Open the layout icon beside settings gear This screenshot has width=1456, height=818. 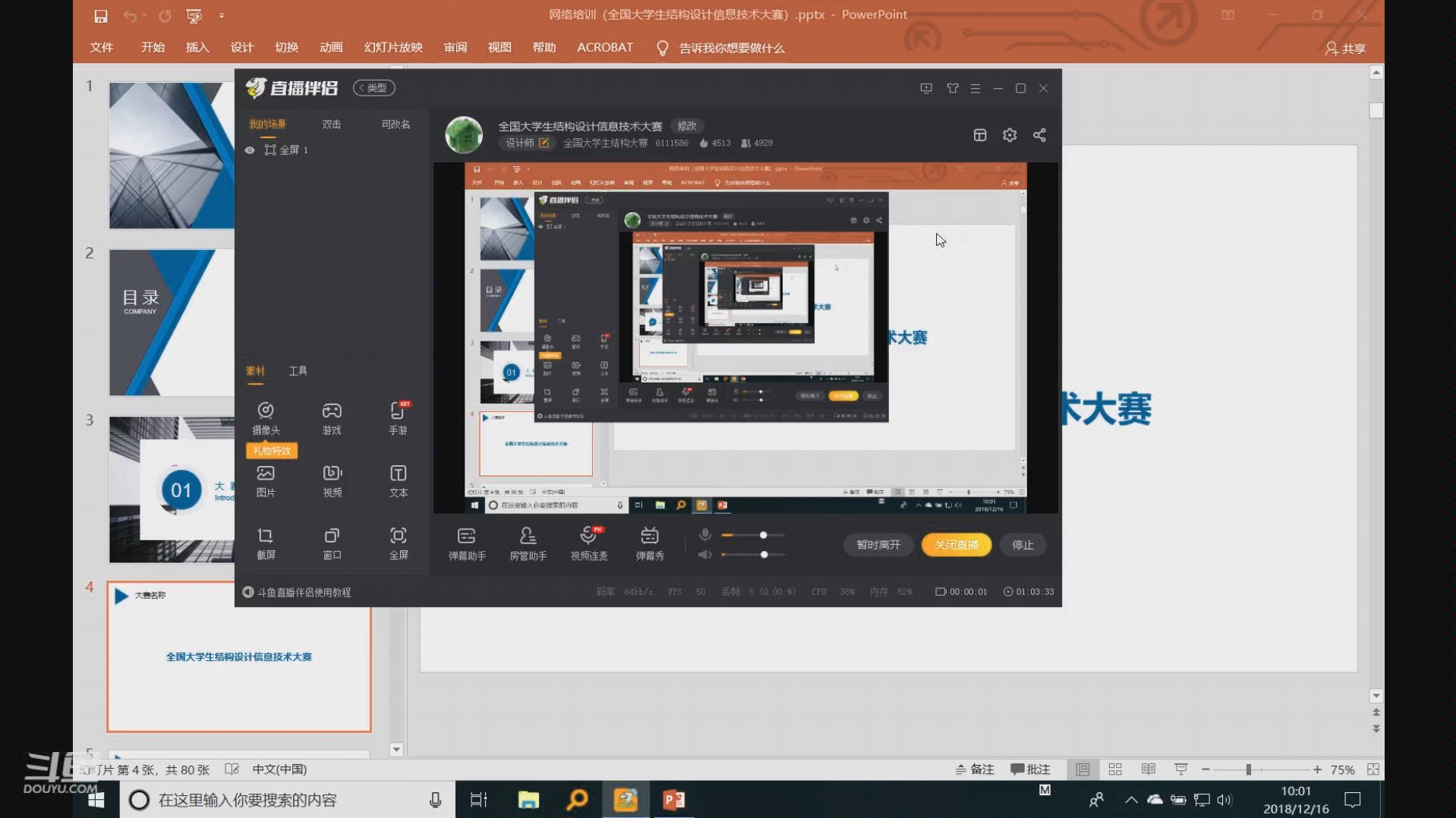click(x=980, y=135)
